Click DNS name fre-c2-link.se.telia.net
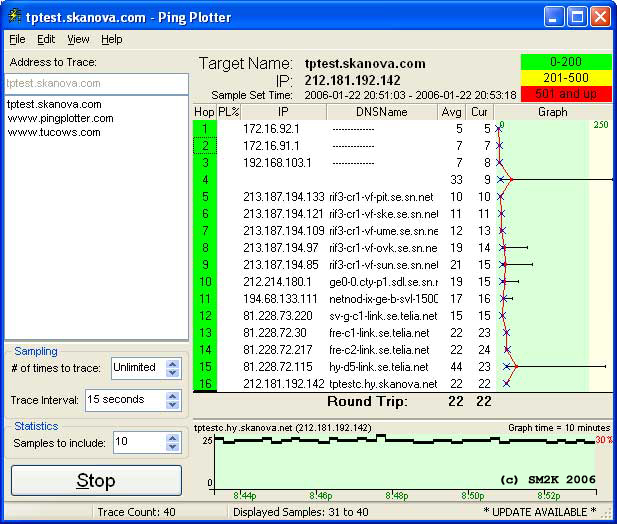The image size is (617, 524). (379, 350)
